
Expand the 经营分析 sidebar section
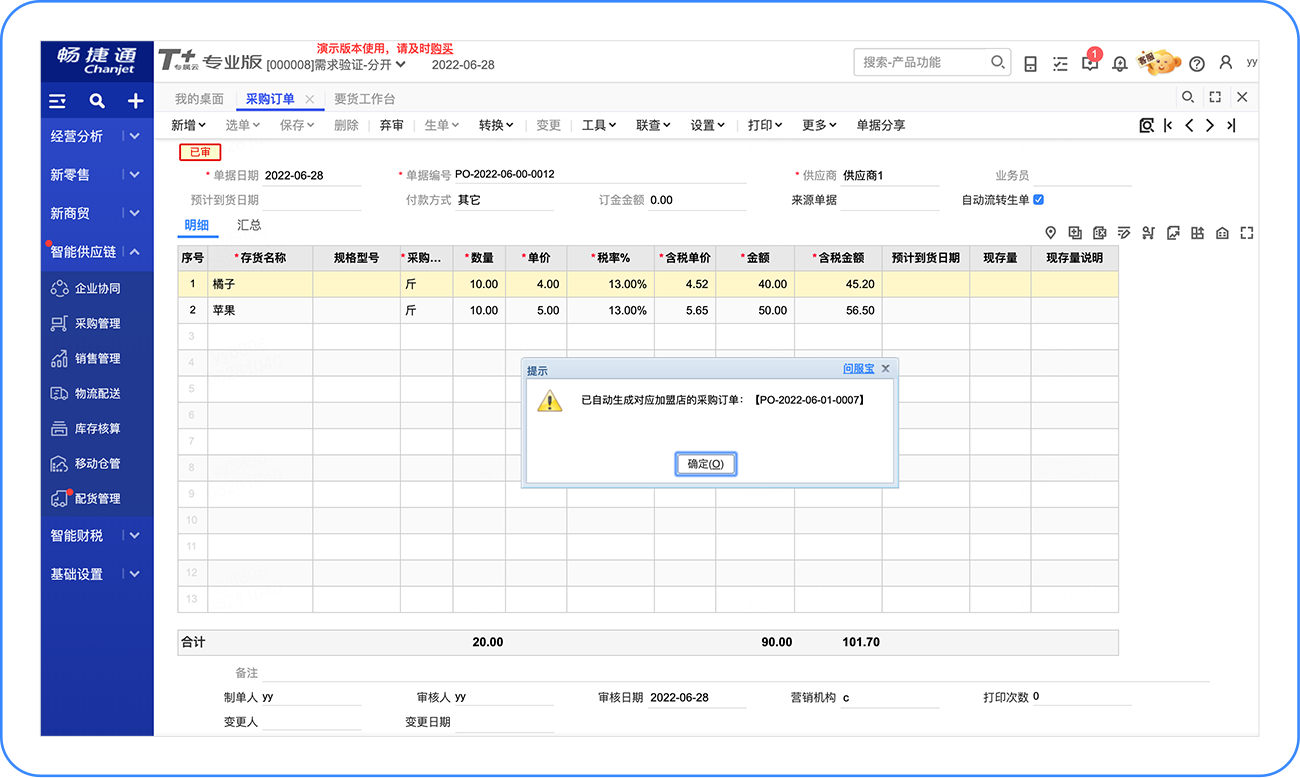pyautogui.click(x=134, y=136)
